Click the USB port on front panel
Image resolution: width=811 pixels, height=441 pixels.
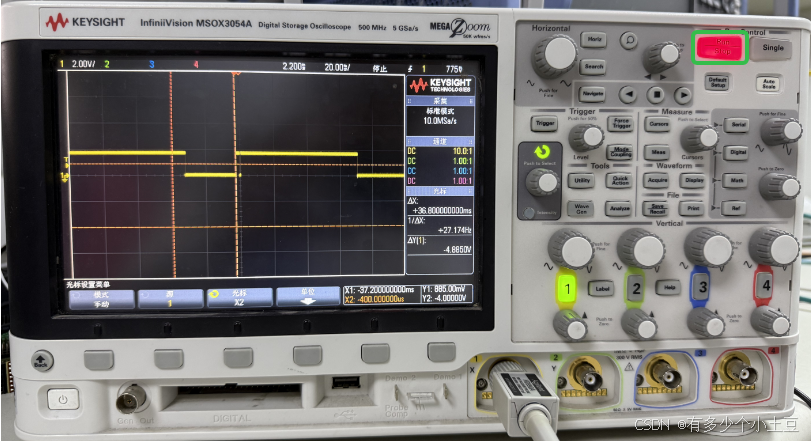click(x=346, y=382)
